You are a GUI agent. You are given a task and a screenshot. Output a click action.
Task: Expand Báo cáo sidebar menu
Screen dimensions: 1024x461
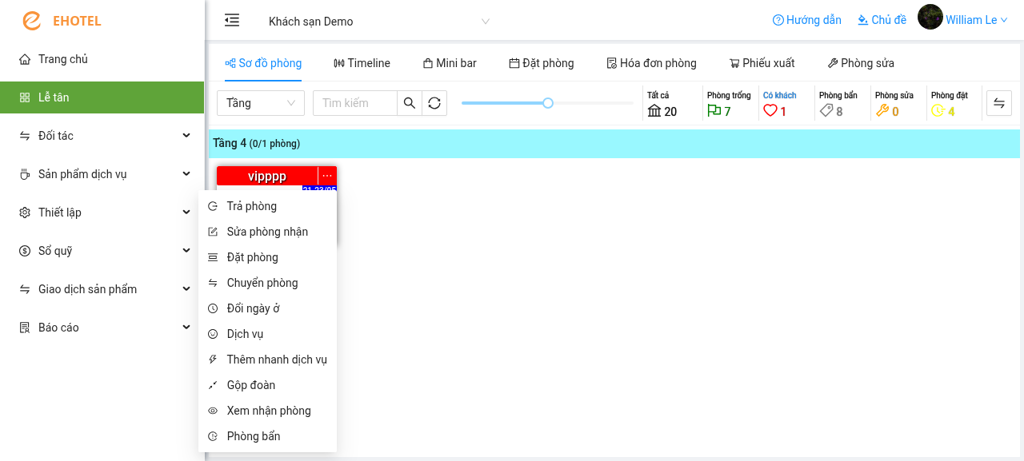point(102,328)
